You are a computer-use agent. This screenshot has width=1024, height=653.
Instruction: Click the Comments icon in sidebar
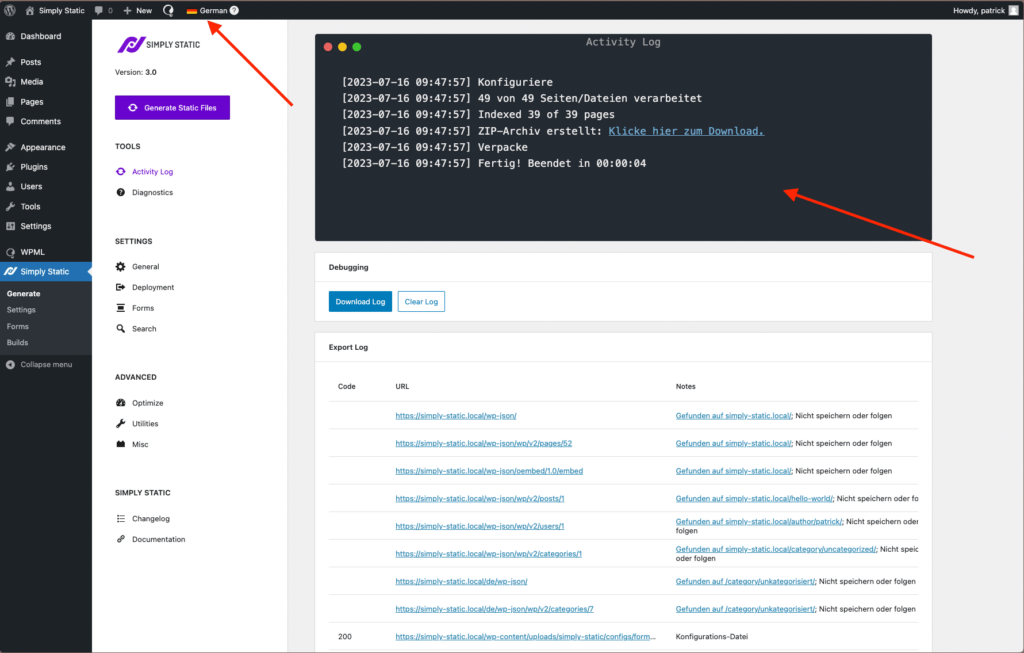tap(10, 121)
